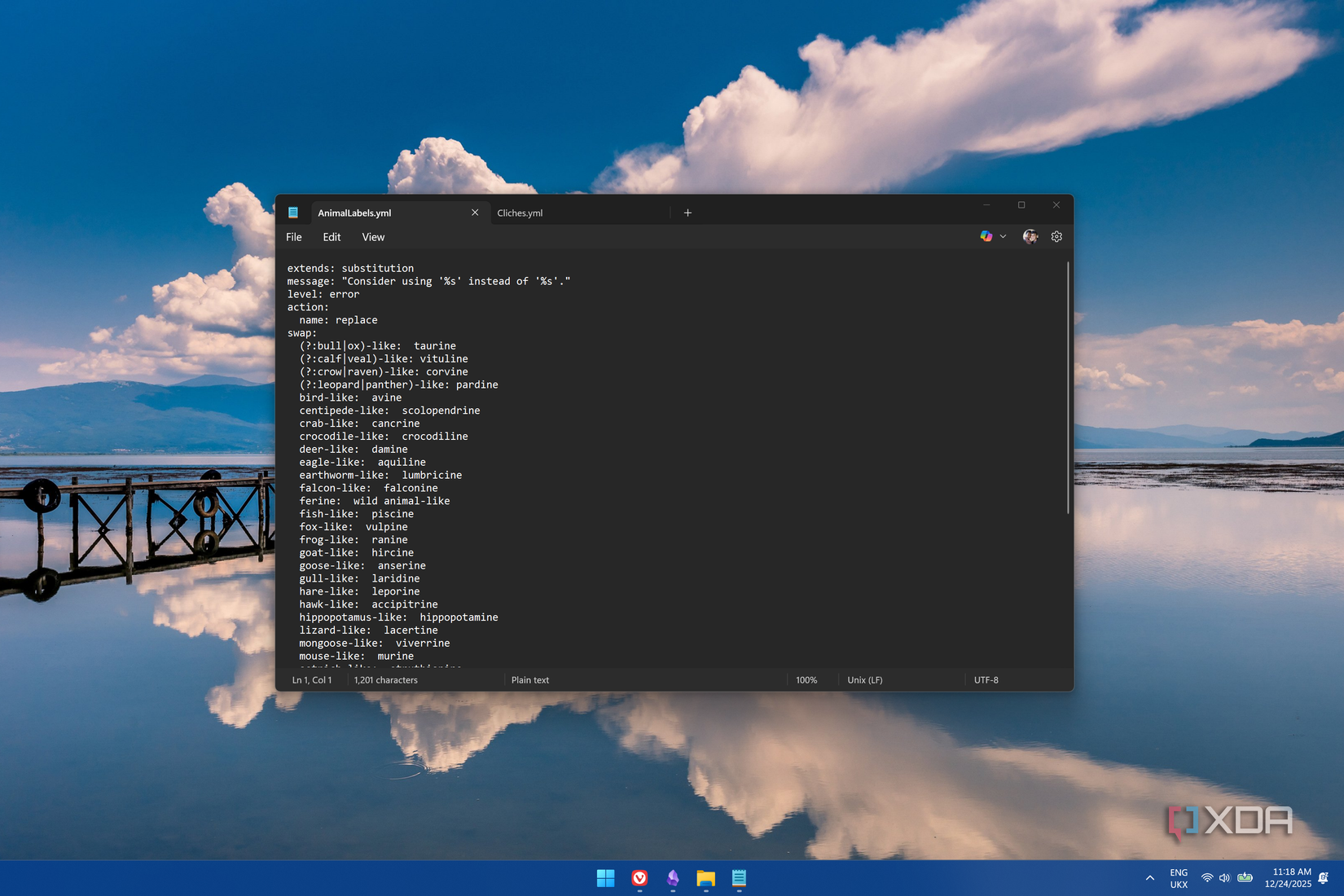This screenshot has height=896, width=1344.
Task: Click the 'action:' line
Action: pyautogui.click(x=308, y=307)
